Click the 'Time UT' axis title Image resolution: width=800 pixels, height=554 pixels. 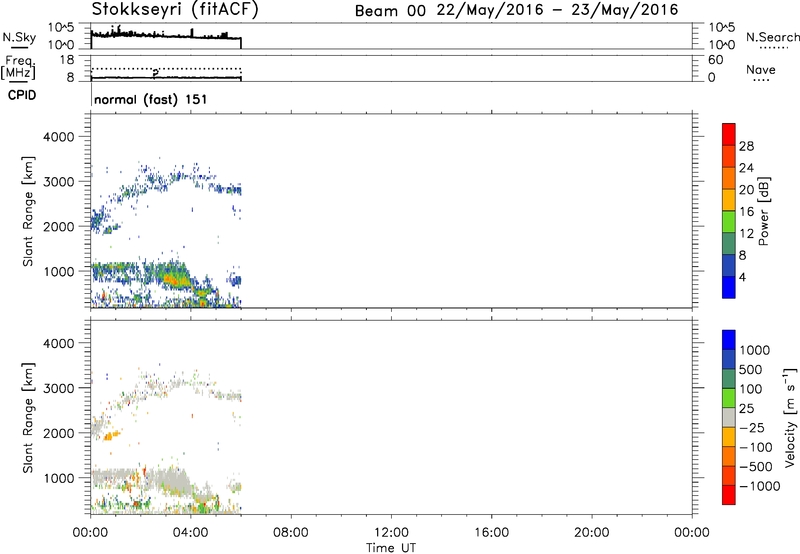(x=391, y=548)
